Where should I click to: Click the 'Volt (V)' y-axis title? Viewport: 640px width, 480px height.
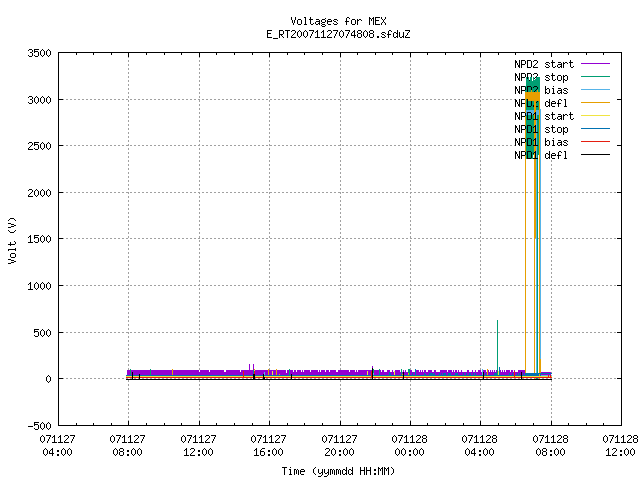click(12, 241)
